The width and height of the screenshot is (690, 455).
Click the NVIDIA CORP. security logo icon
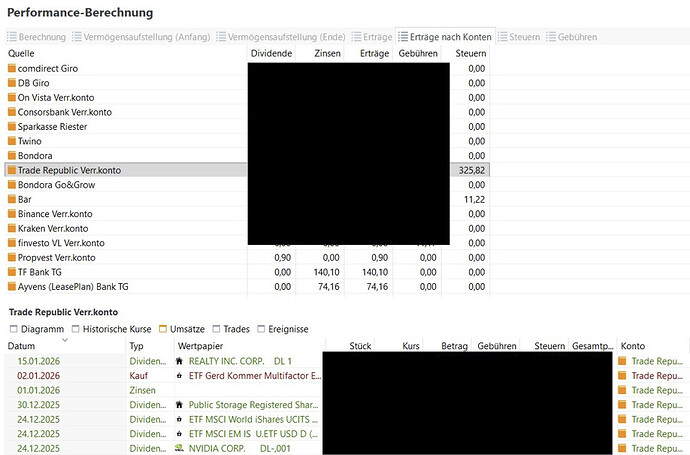tap(178, 449)
